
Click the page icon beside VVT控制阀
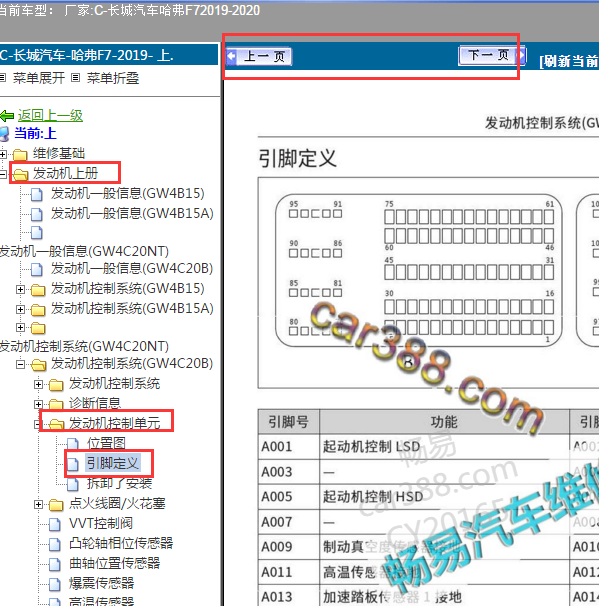coord(55,524)
